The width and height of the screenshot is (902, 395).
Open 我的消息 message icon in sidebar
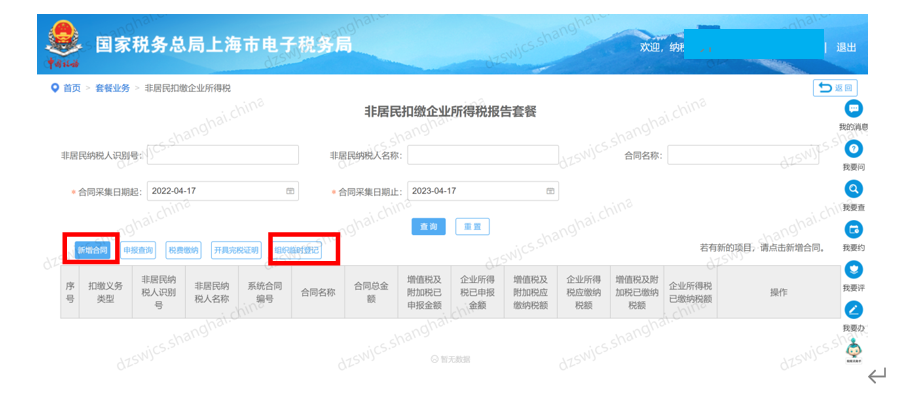pyautogui.click(x=854, y=108)
